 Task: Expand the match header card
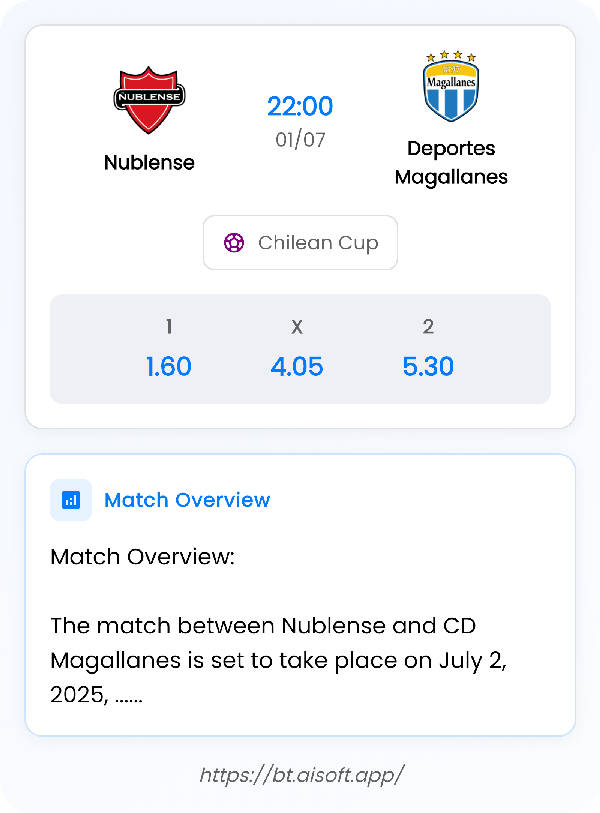(x=300, y=220)
